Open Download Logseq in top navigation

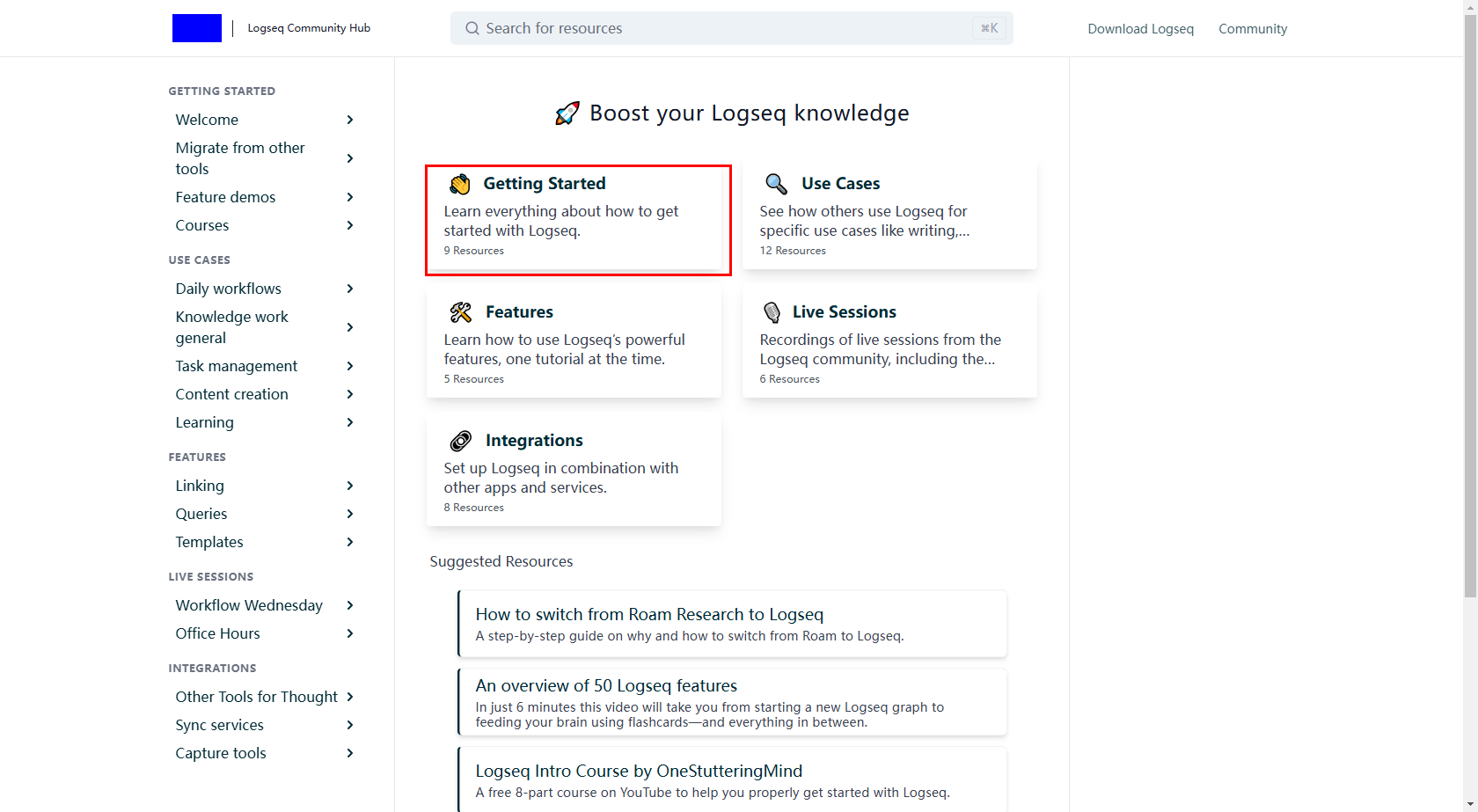click(1140, 29)
